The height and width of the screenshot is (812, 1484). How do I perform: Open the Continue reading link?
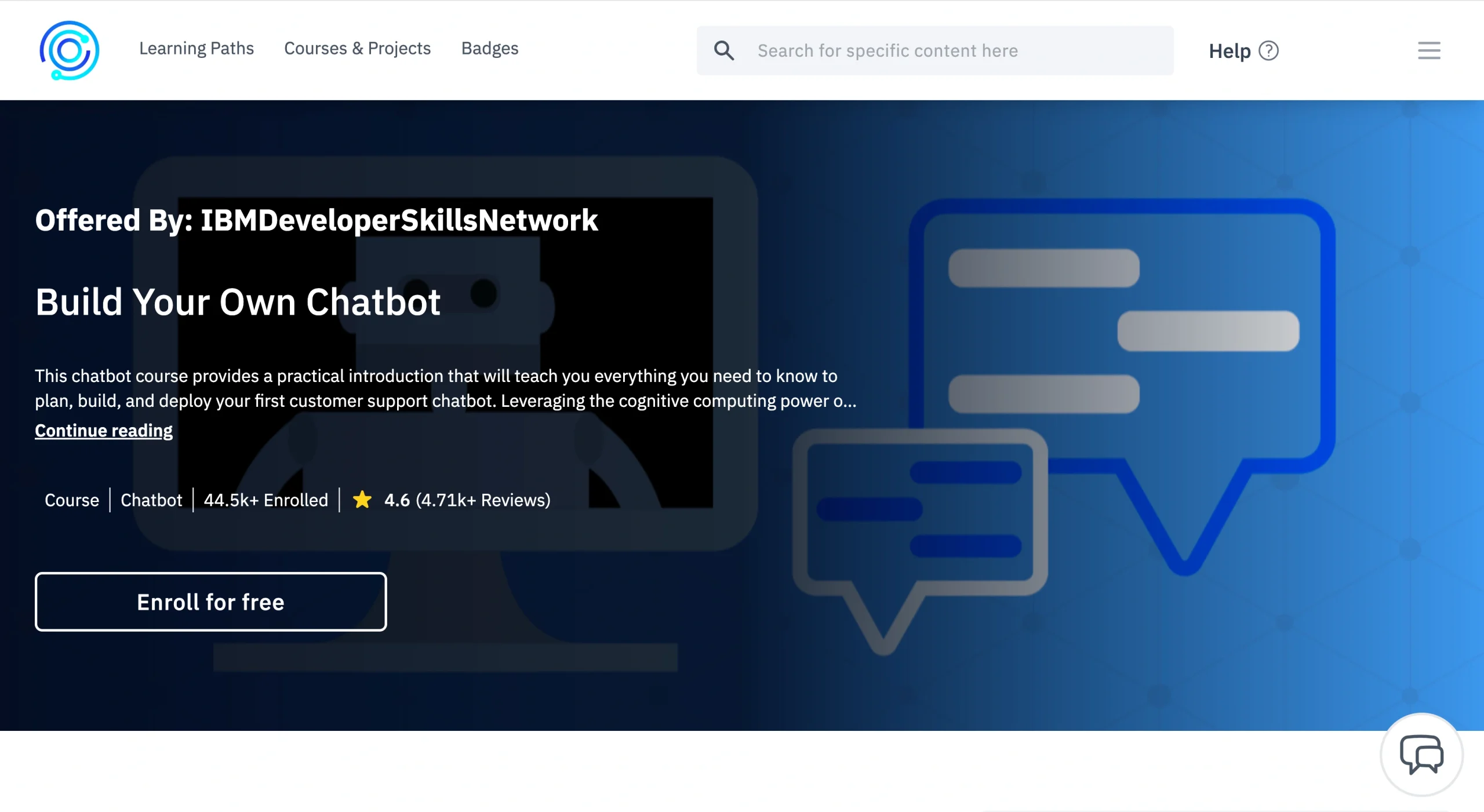pos(103,430)
